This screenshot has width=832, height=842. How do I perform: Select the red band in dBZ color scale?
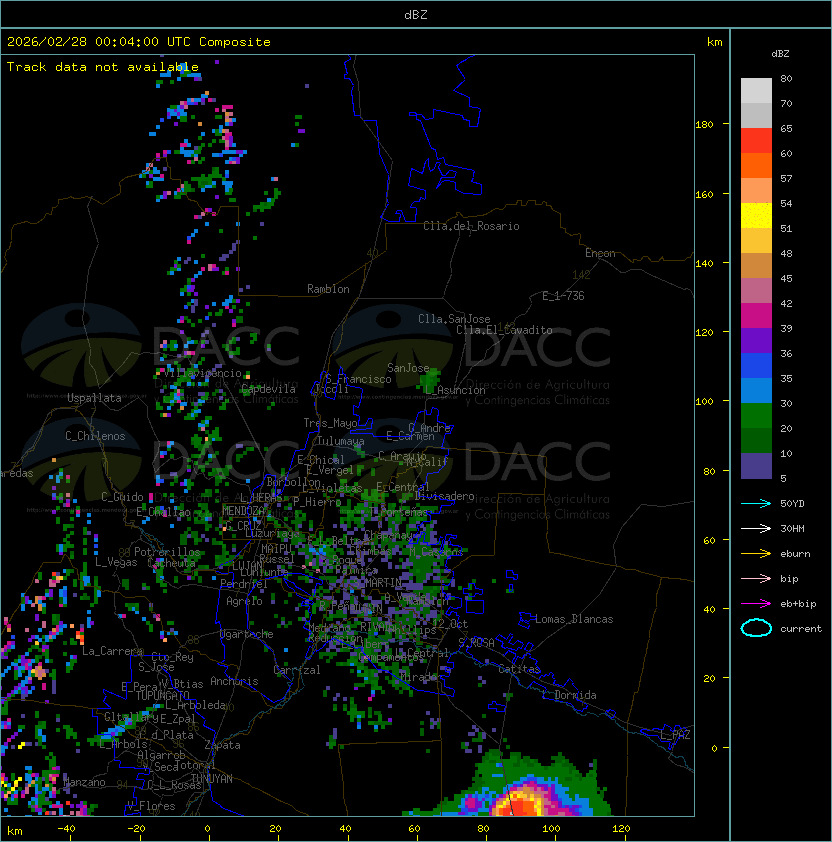(x=756, y=141)
